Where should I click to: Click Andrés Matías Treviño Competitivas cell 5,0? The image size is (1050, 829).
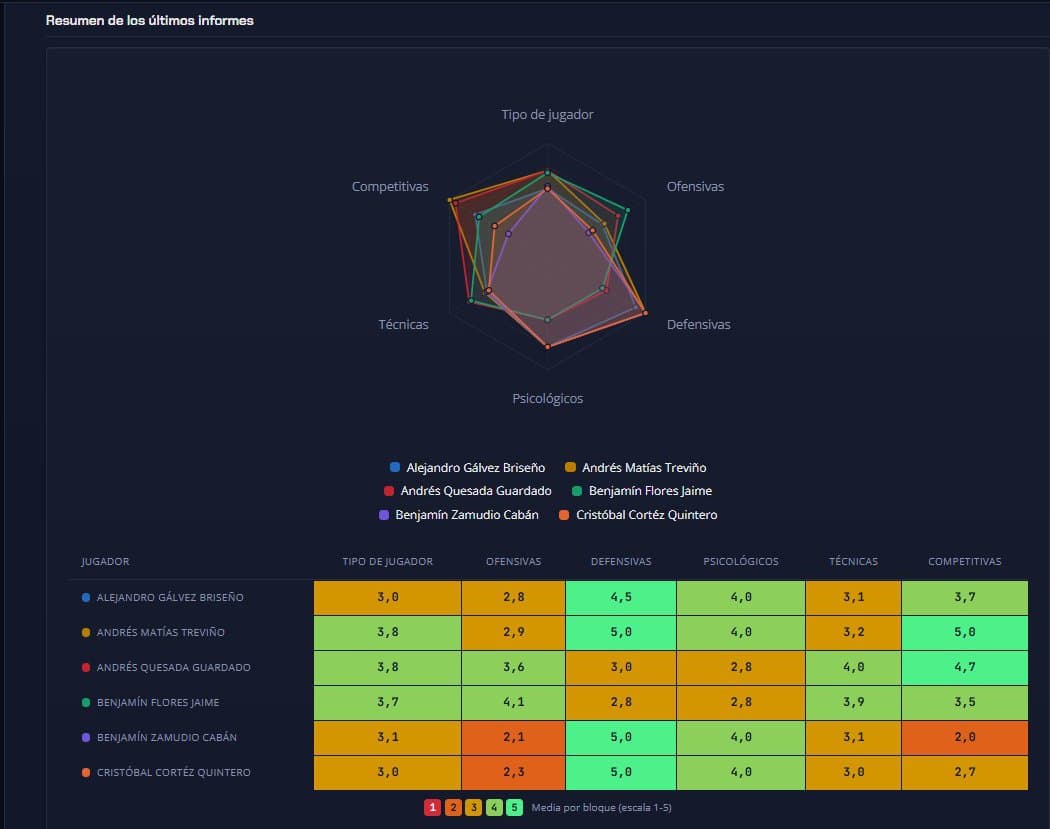(x=964, y=632)
